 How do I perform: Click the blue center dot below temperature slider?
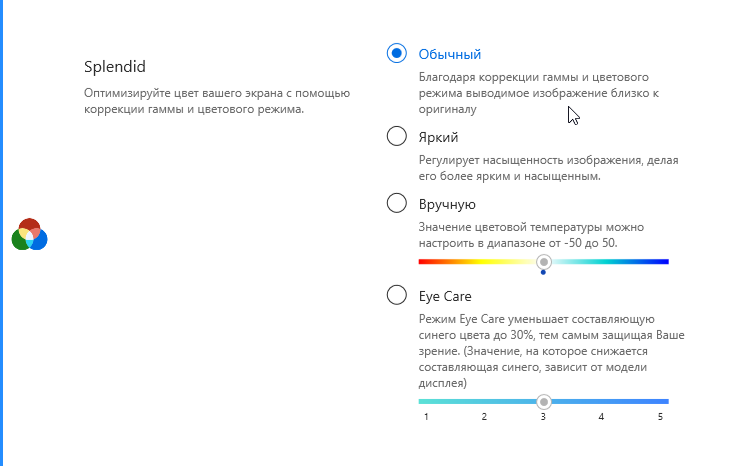point(544,272)
